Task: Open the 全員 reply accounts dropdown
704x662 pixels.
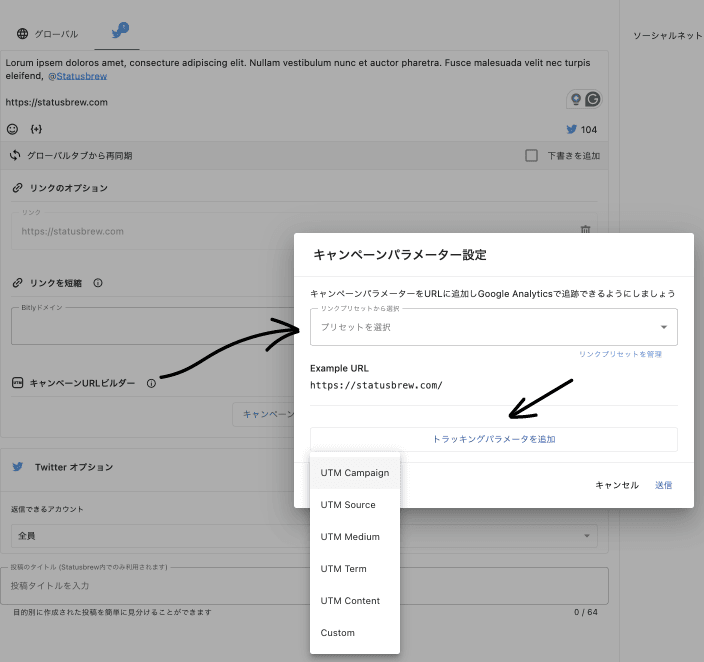Action: [304, 536]
